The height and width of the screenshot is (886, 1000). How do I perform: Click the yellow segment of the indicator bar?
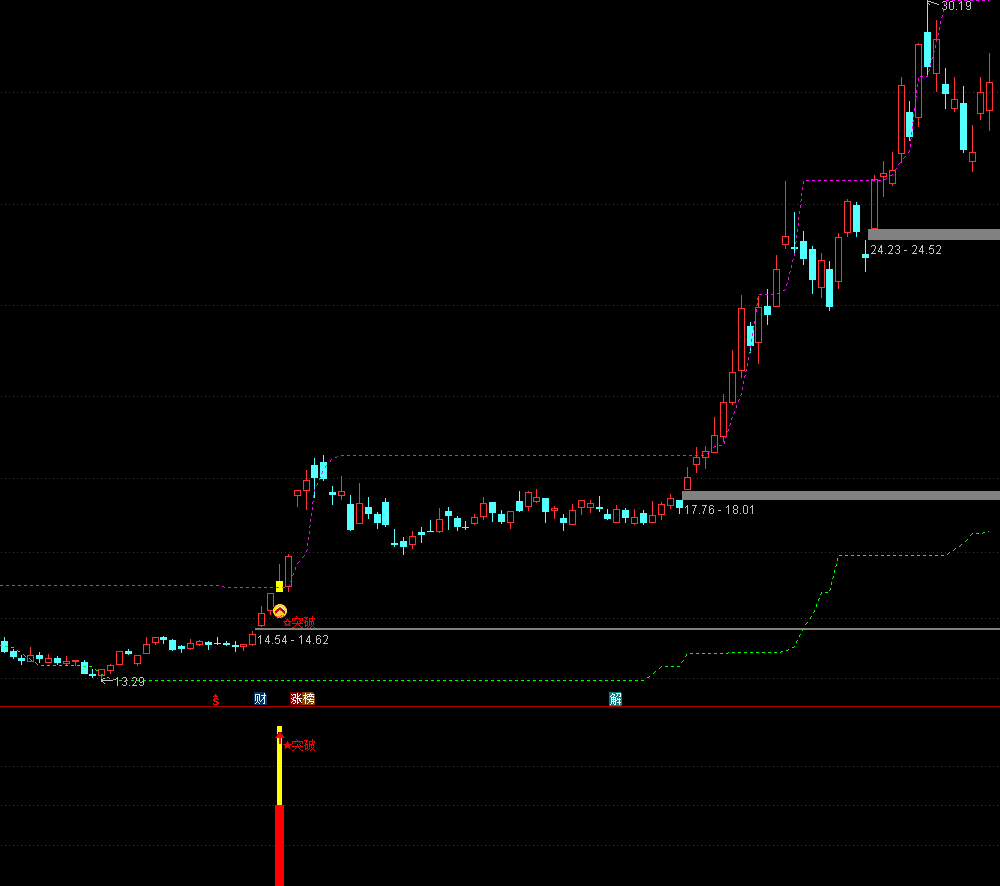click(x=280, y=775)
